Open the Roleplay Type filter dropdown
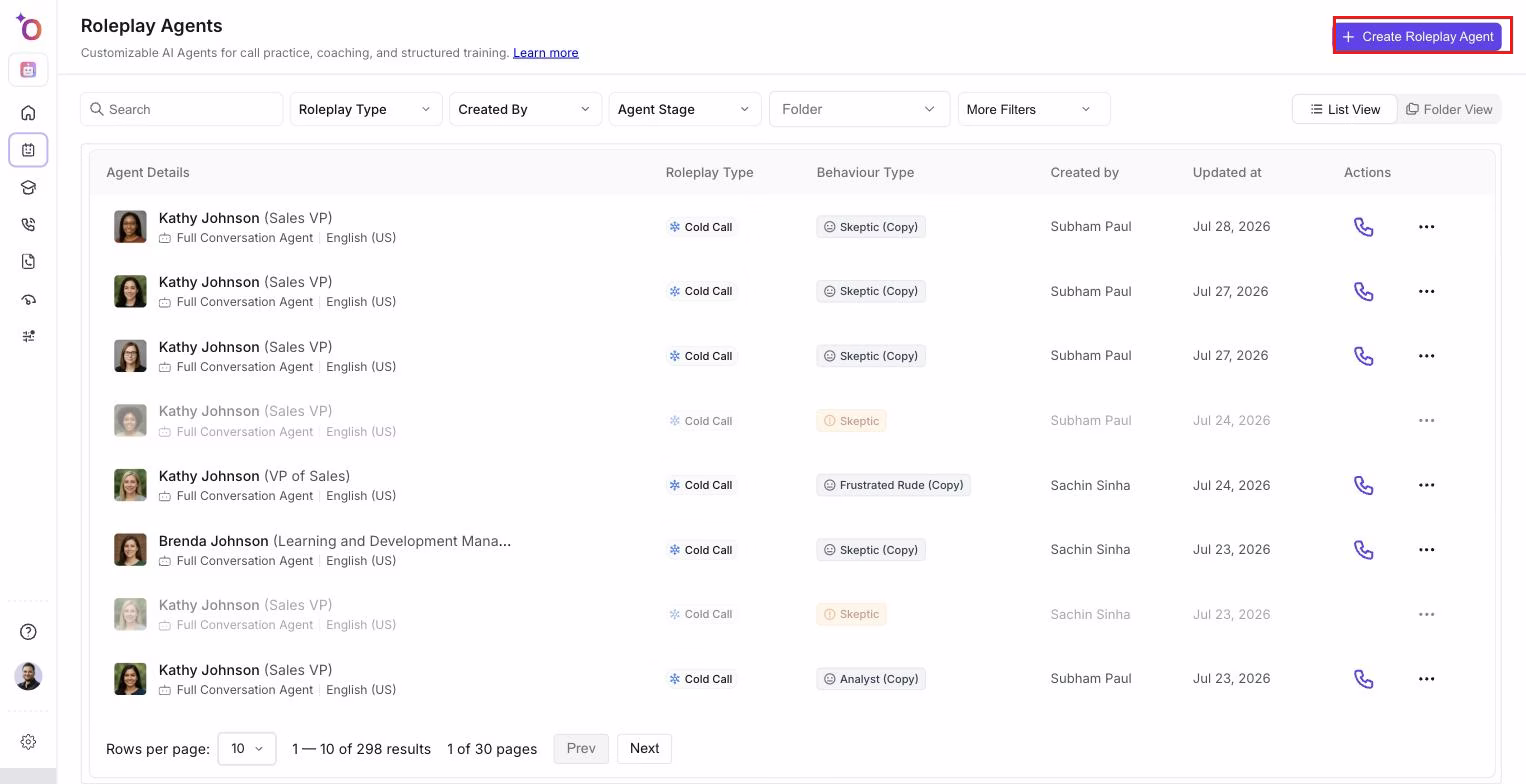This screenshot has height=784, width=1526. pos(366,109)
